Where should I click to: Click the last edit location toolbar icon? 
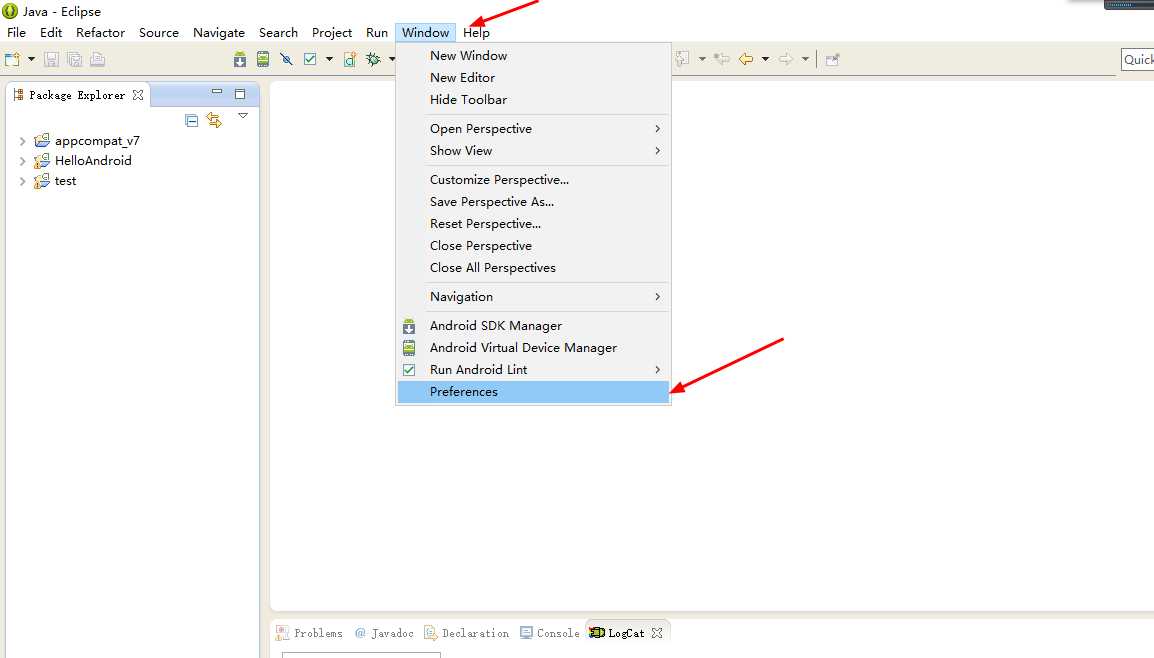click(721, 59)
